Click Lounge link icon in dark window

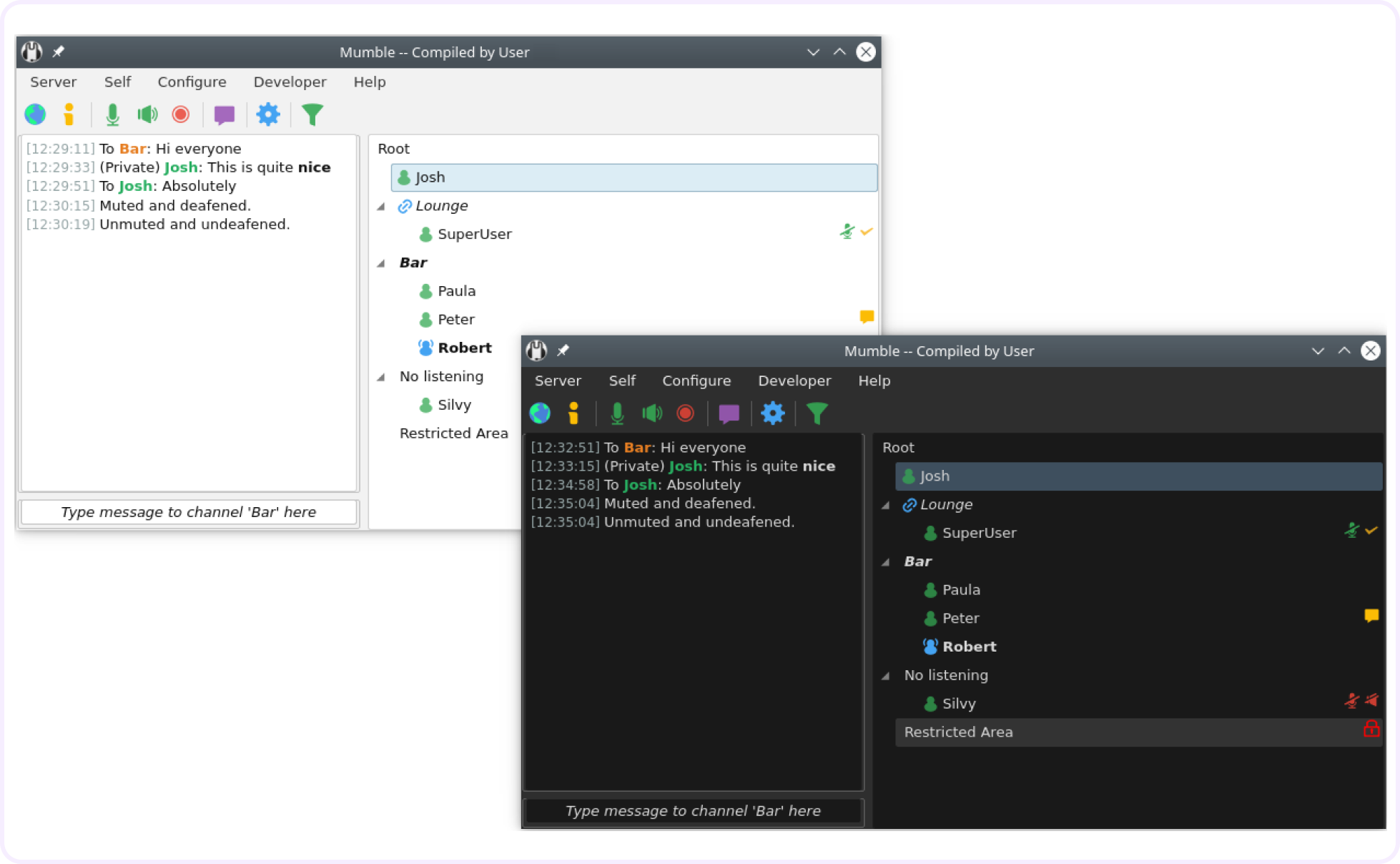(x=909, y=505)
